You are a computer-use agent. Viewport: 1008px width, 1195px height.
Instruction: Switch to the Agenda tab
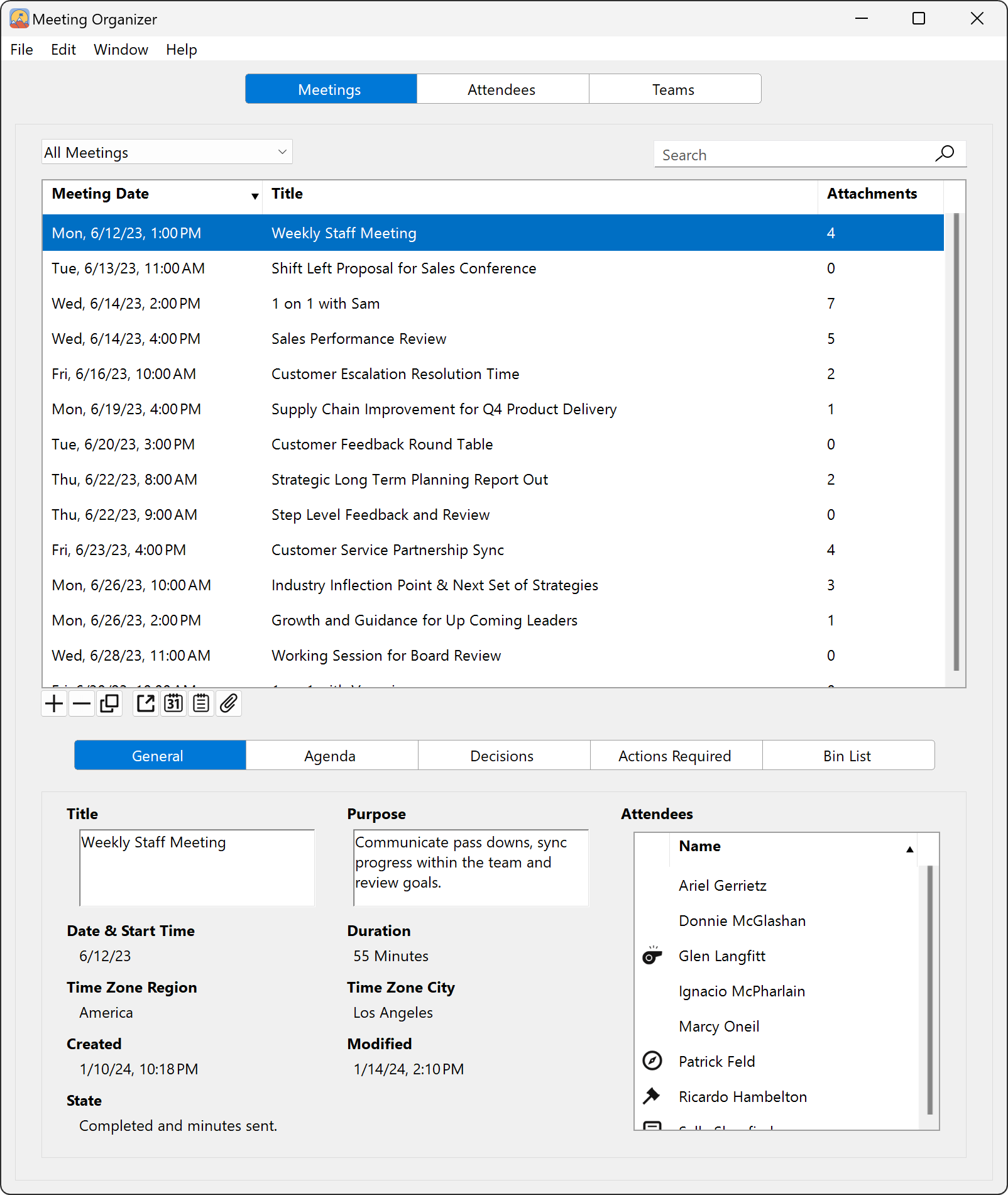[331, 755]
